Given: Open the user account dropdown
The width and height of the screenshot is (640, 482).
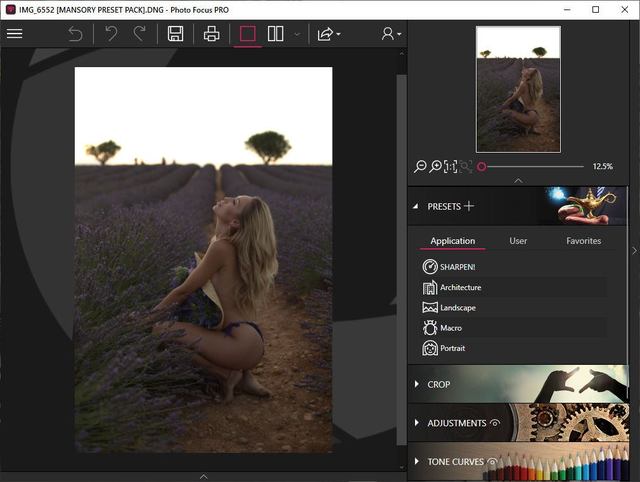Looking at the screenshot, I should 390,33.
